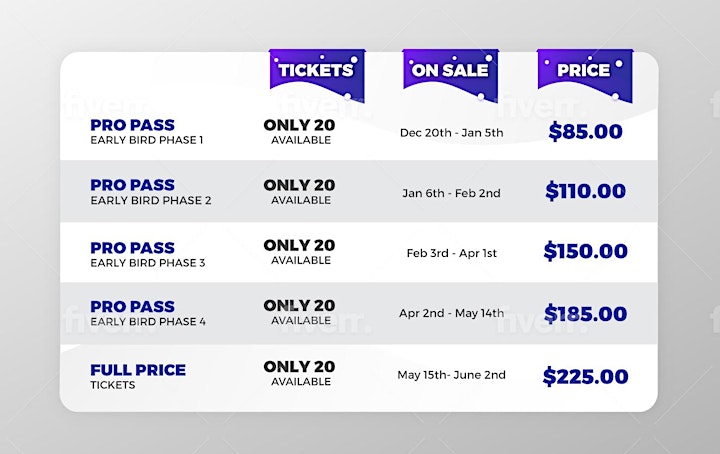Click Only 20 Available in Full Price row

pyautogui.click(x=299, y=374)
